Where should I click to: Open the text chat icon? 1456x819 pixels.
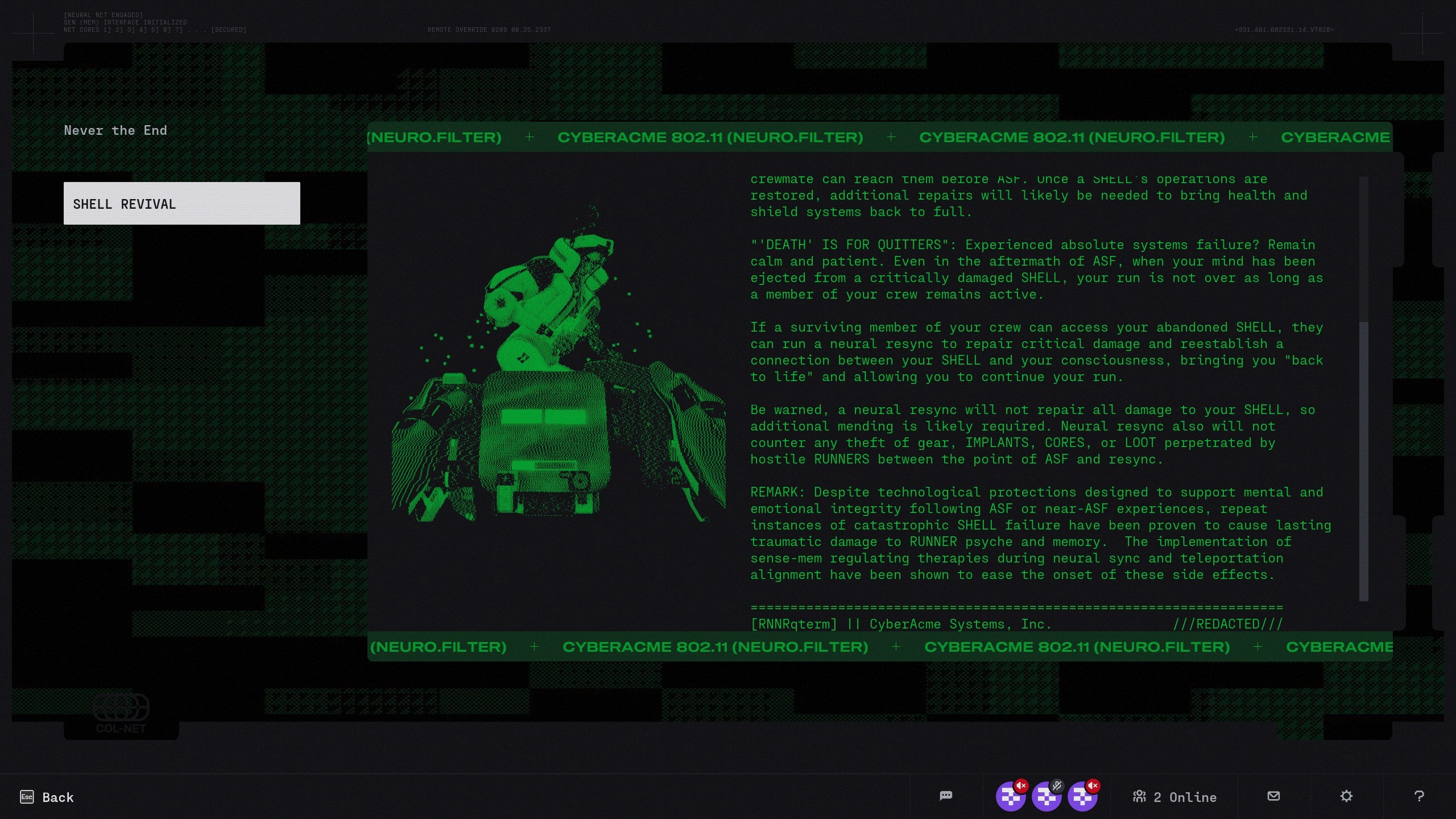pyautogui.click(x=946, y=796)
